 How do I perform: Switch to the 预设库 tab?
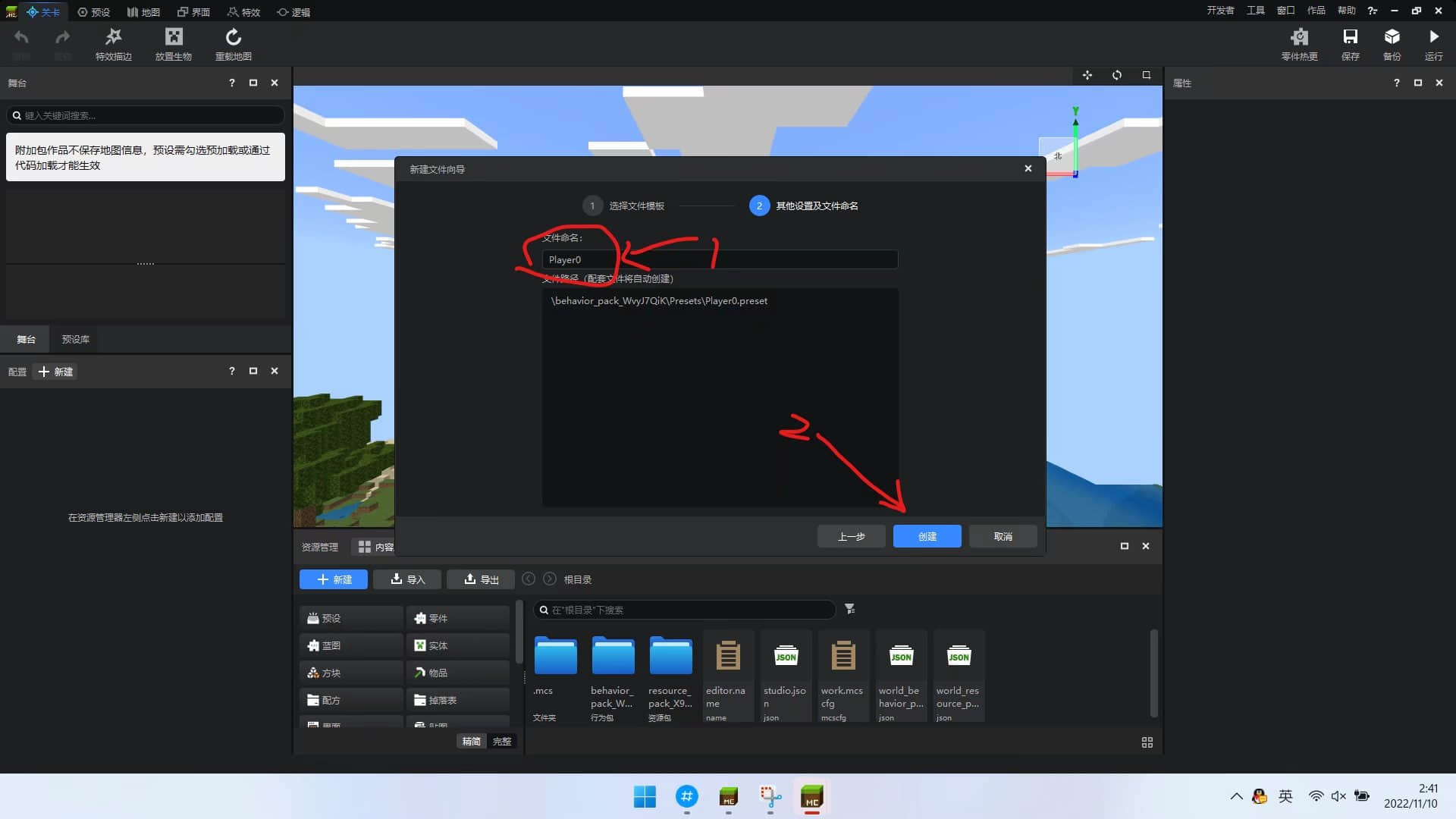76,339
